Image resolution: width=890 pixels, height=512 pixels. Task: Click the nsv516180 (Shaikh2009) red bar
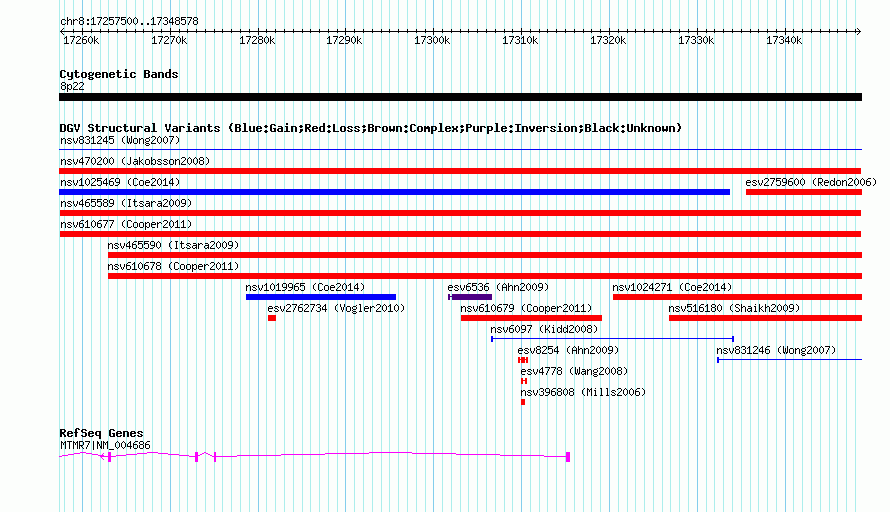coord(765,318)
